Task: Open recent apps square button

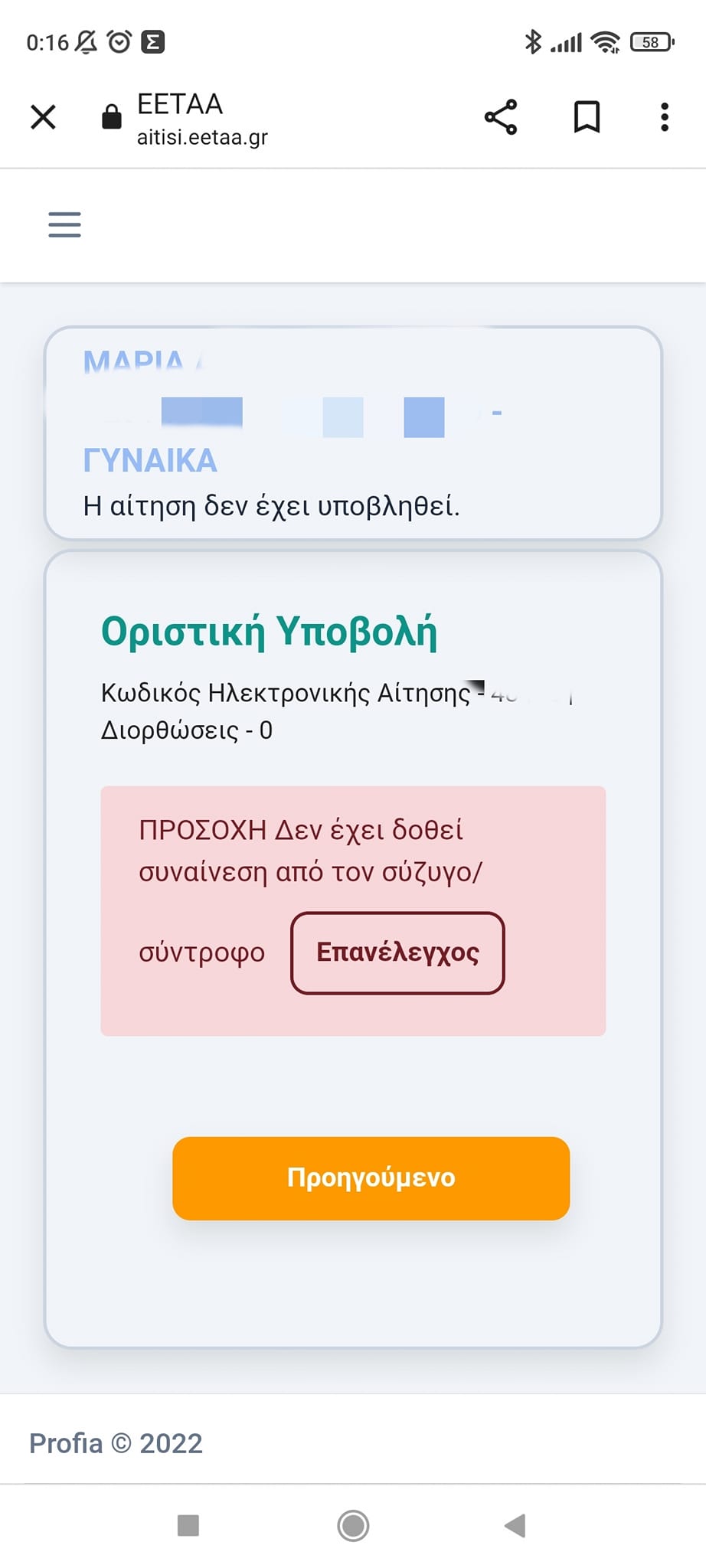Action: tap(188, 1525)
